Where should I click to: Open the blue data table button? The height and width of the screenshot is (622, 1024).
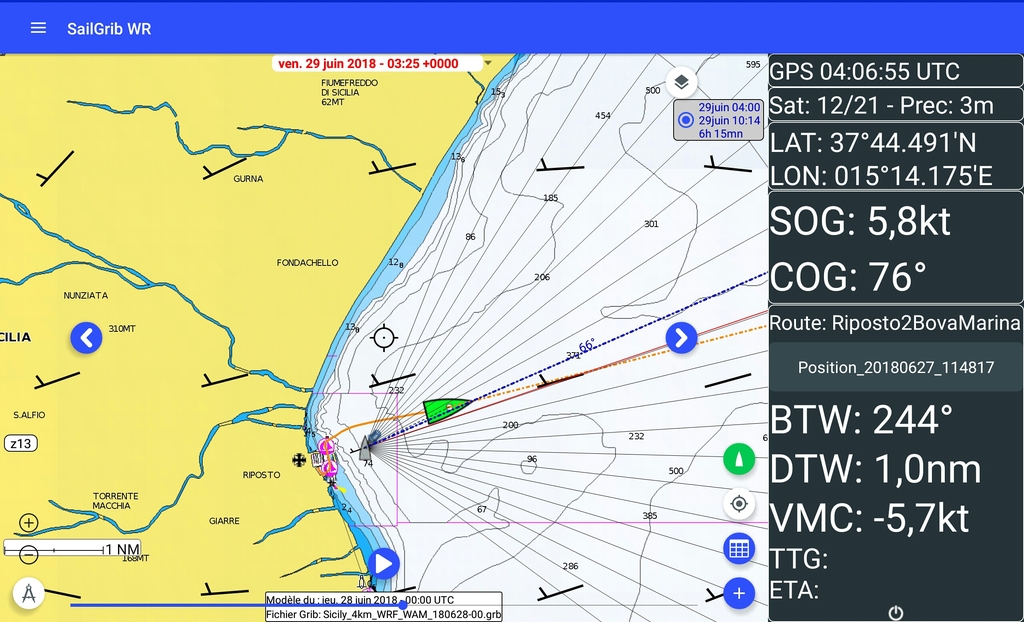[739, 548]
